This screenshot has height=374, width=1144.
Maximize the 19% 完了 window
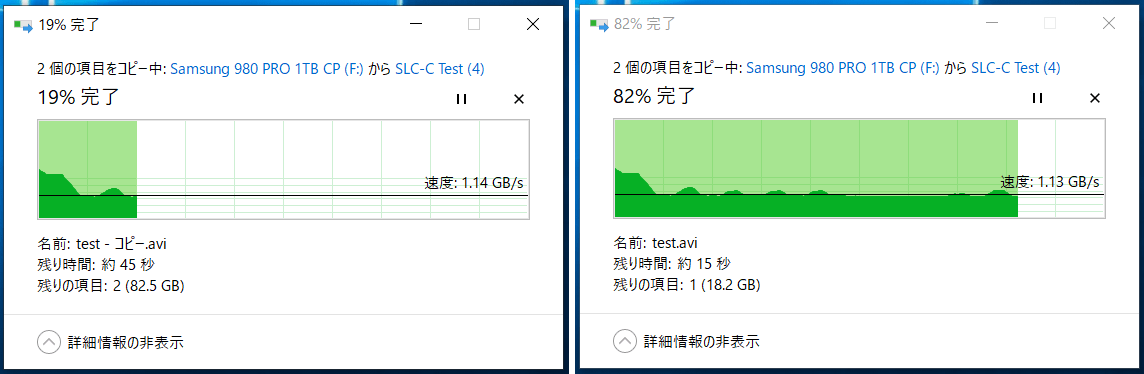[x=474, y=24]
